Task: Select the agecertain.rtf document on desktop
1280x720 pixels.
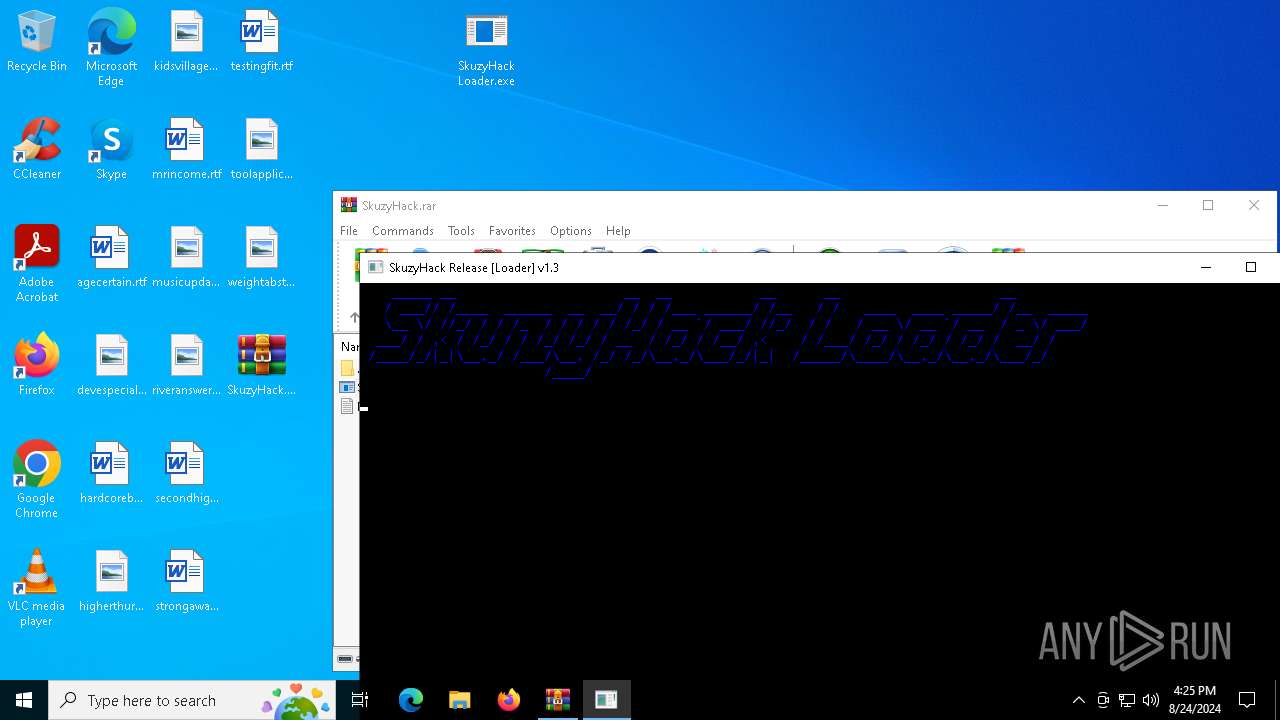Action: [111, 258]
